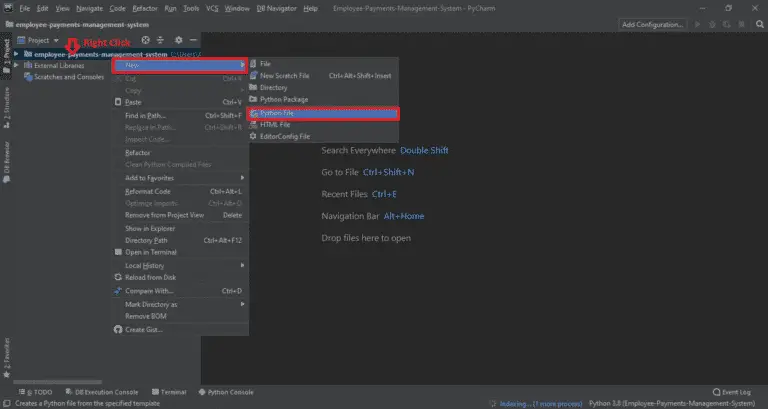Image resolution: width=768 pixels, height=409 pixels.
Task: Open the Structure side tab
Action: pyautogui.click(x=7, y=108)
